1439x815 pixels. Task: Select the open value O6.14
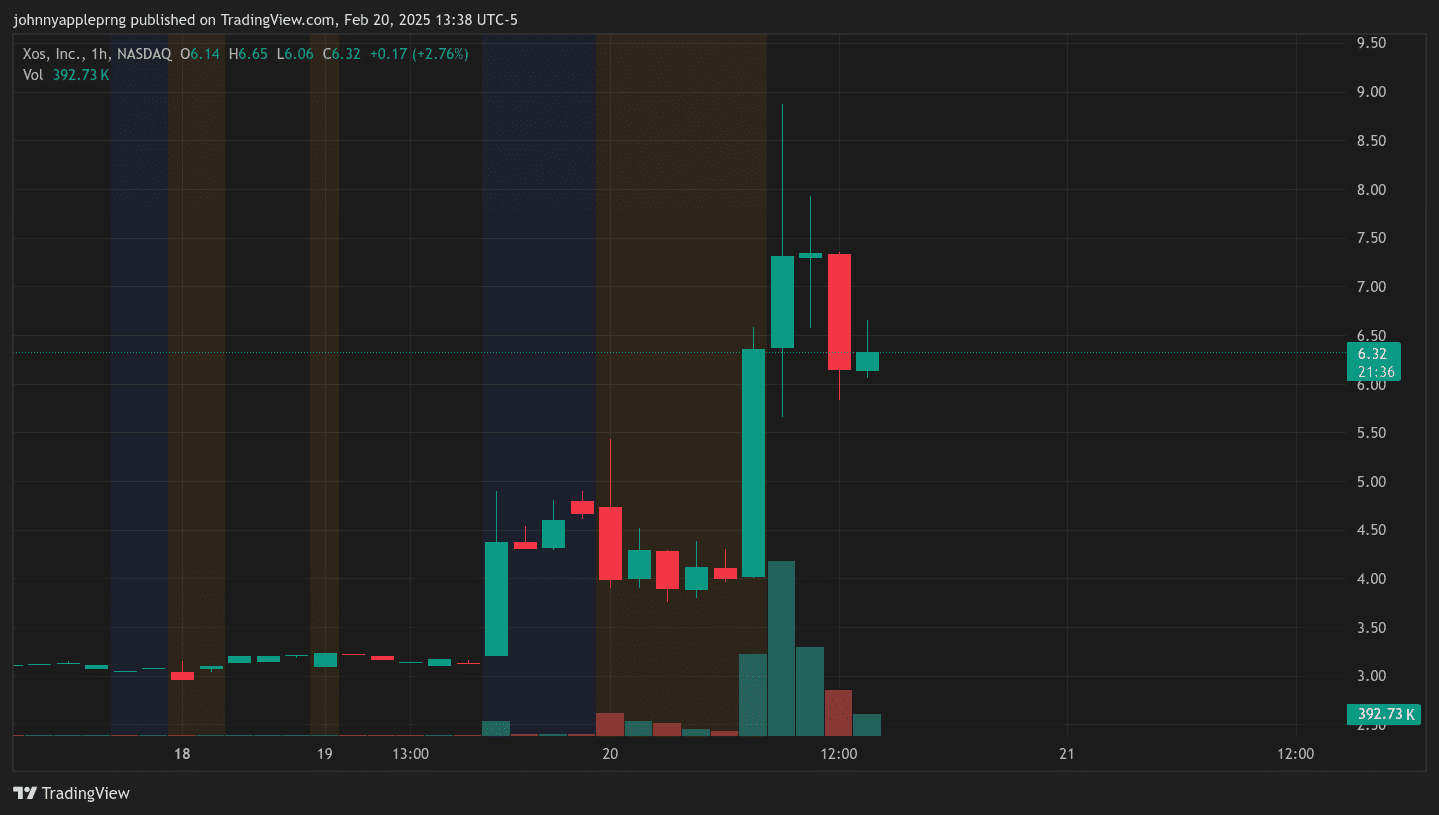tap(200, 54)
